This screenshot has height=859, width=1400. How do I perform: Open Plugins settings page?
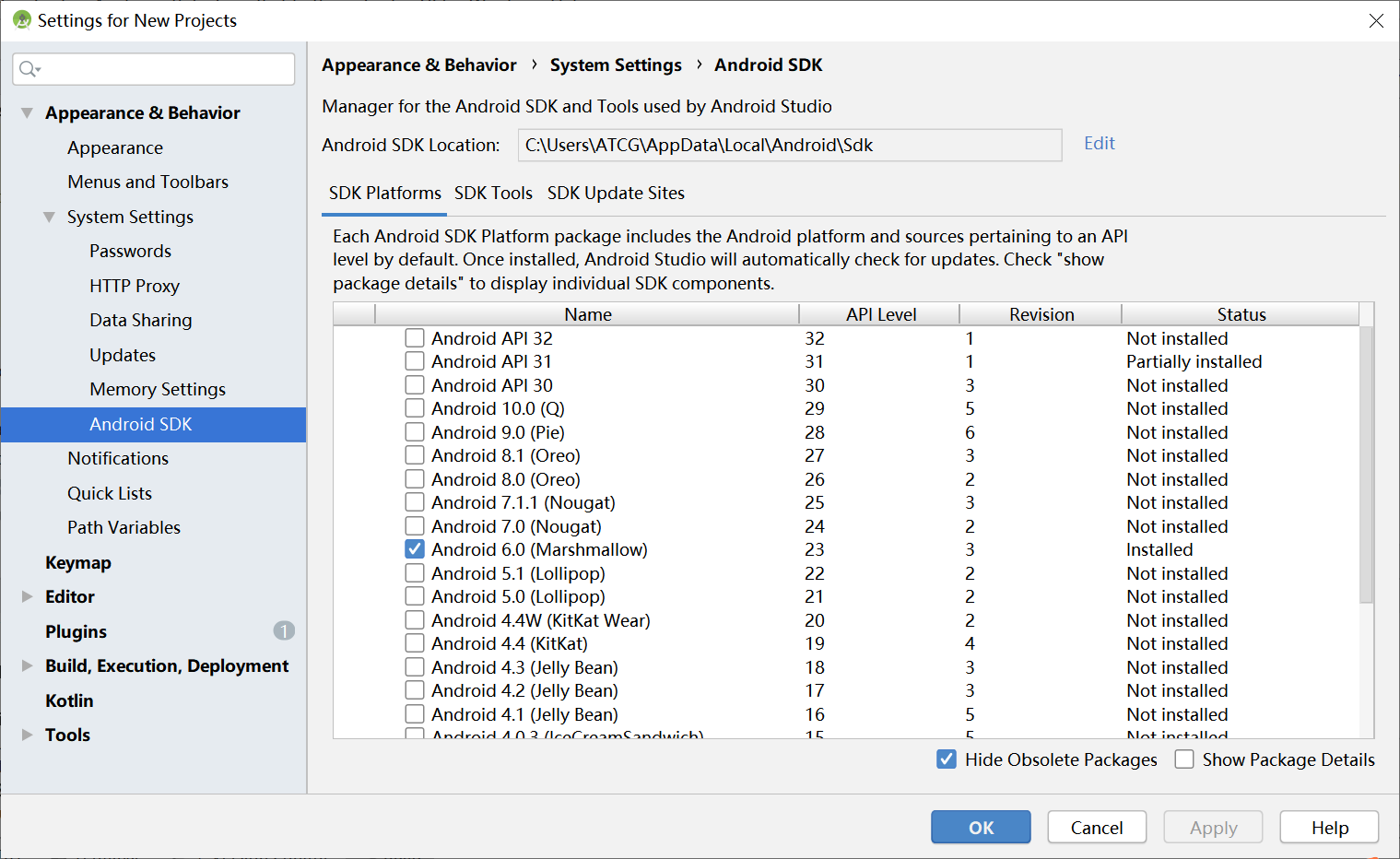coord(76,631)
